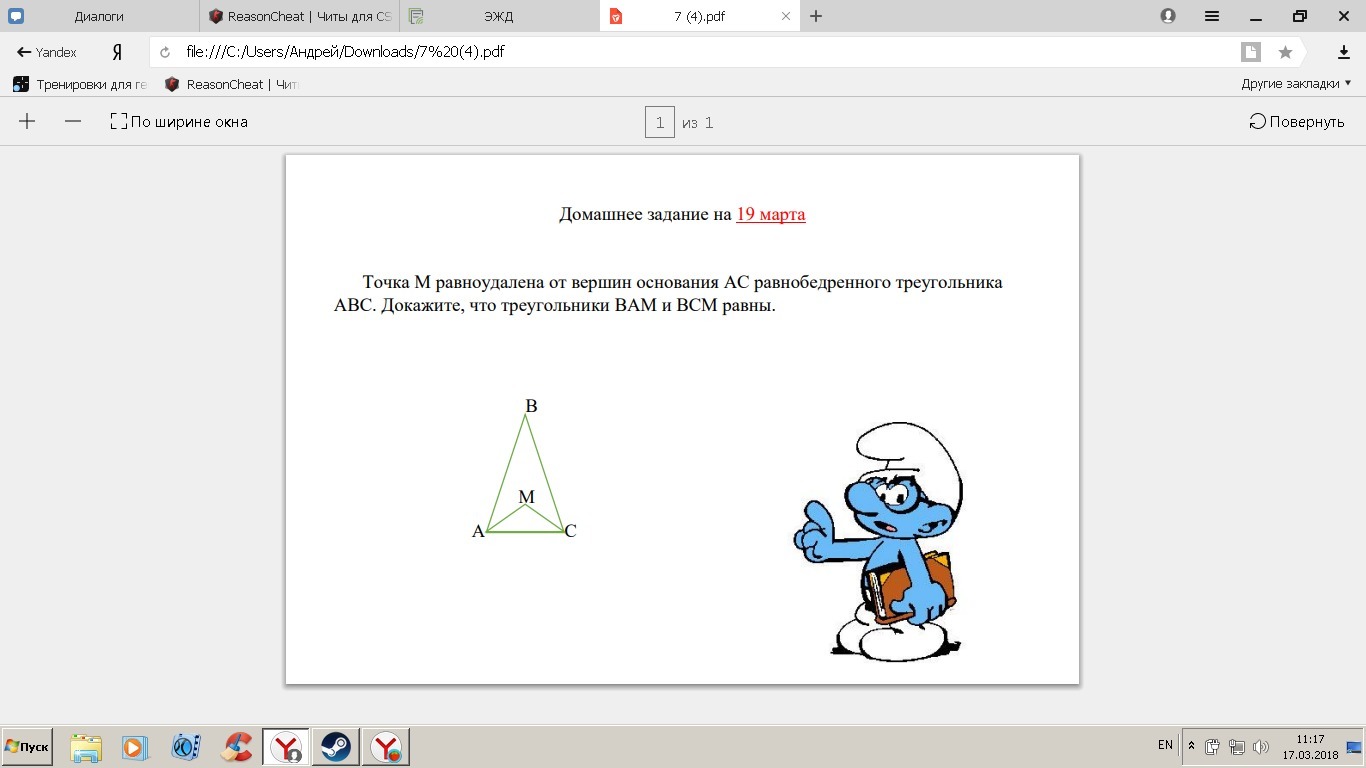Image resolution: width=1366 pixels, height=768 pixels.
Task: Click the red 19 марта text
Action: point(770,214)
